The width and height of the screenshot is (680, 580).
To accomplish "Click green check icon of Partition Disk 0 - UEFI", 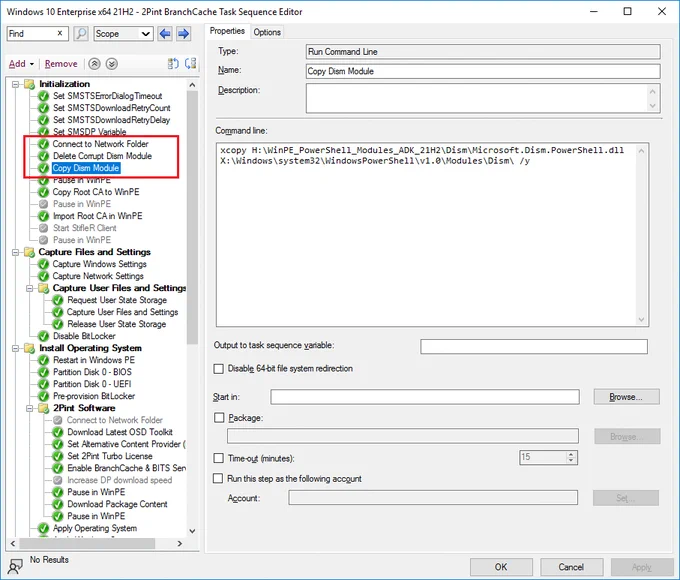I will click(x=43, y=384).
